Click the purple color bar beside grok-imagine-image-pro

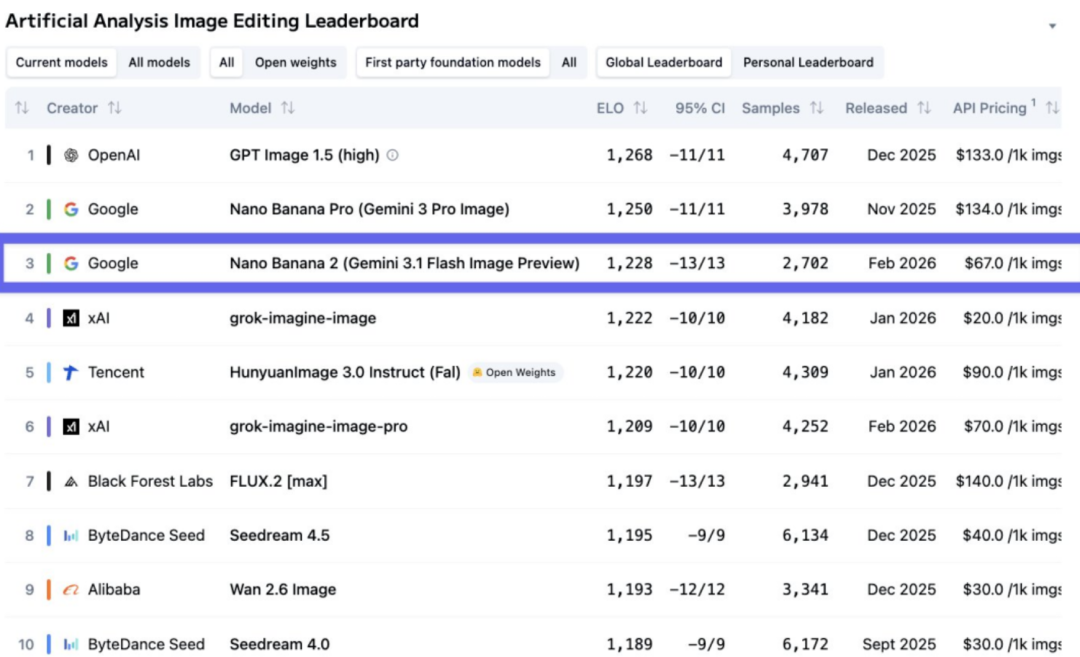coord(49,427)
